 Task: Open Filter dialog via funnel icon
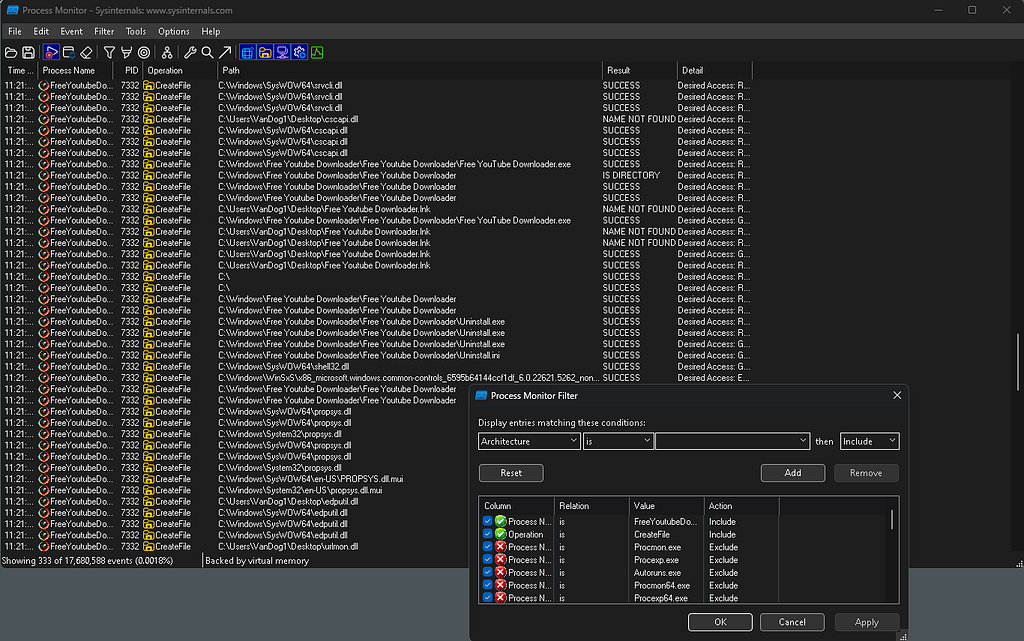point(109,53)
